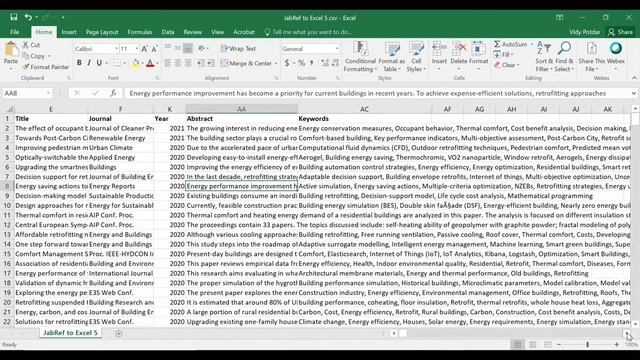Adjust the zoom slider handle
This screenshot has height=360, width=640.
pos(587,344)
